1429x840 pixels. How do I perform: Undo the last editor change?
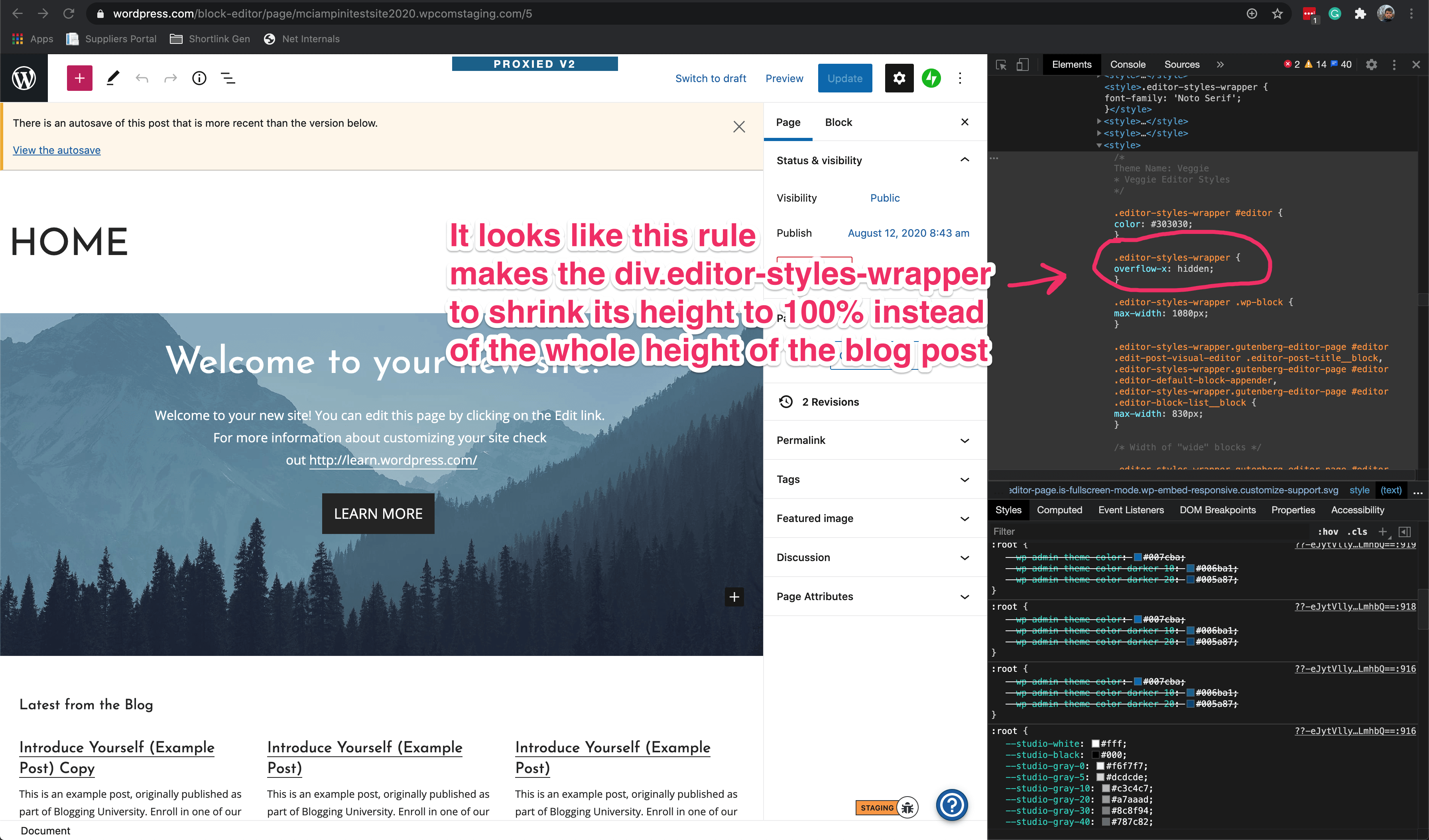pos(142,78)
